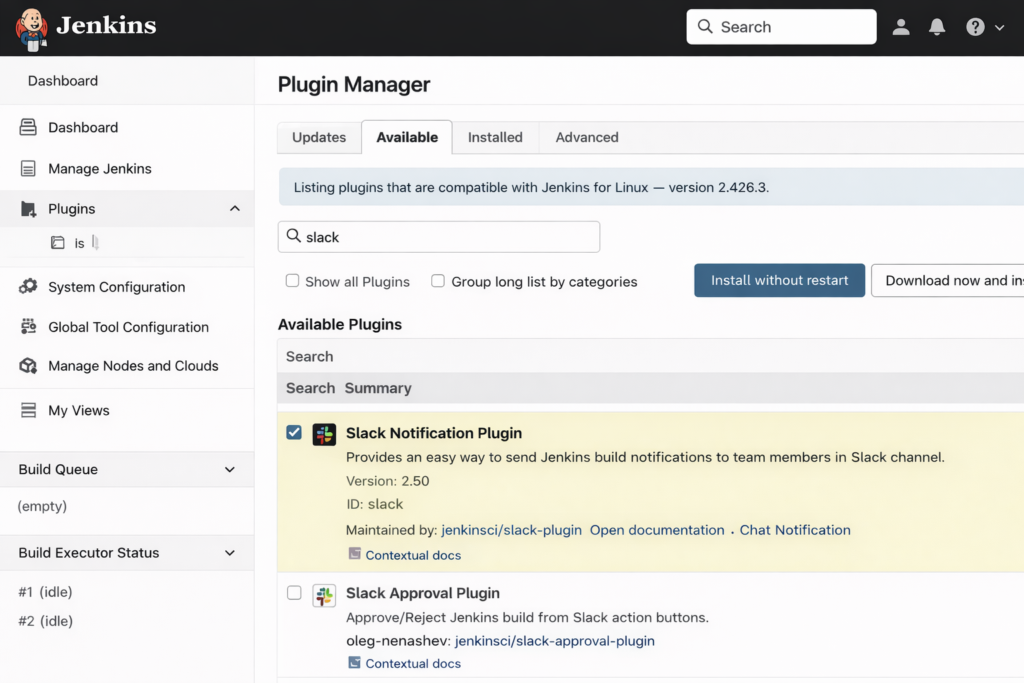The height and width of the screenshot is (683, 1024).
Task: Open the help question mark icon
Action: coord(975,27)
